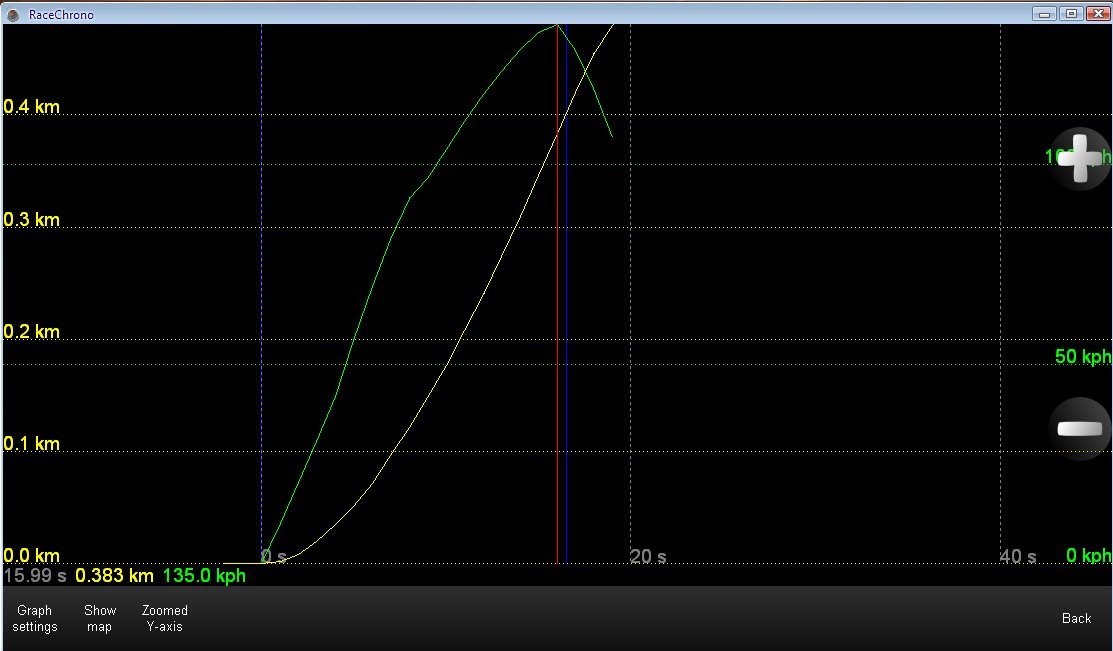Select the red vertical cursor line
Screen dimensions: 1113x651
pyautogui.click(x=557, y=300)
